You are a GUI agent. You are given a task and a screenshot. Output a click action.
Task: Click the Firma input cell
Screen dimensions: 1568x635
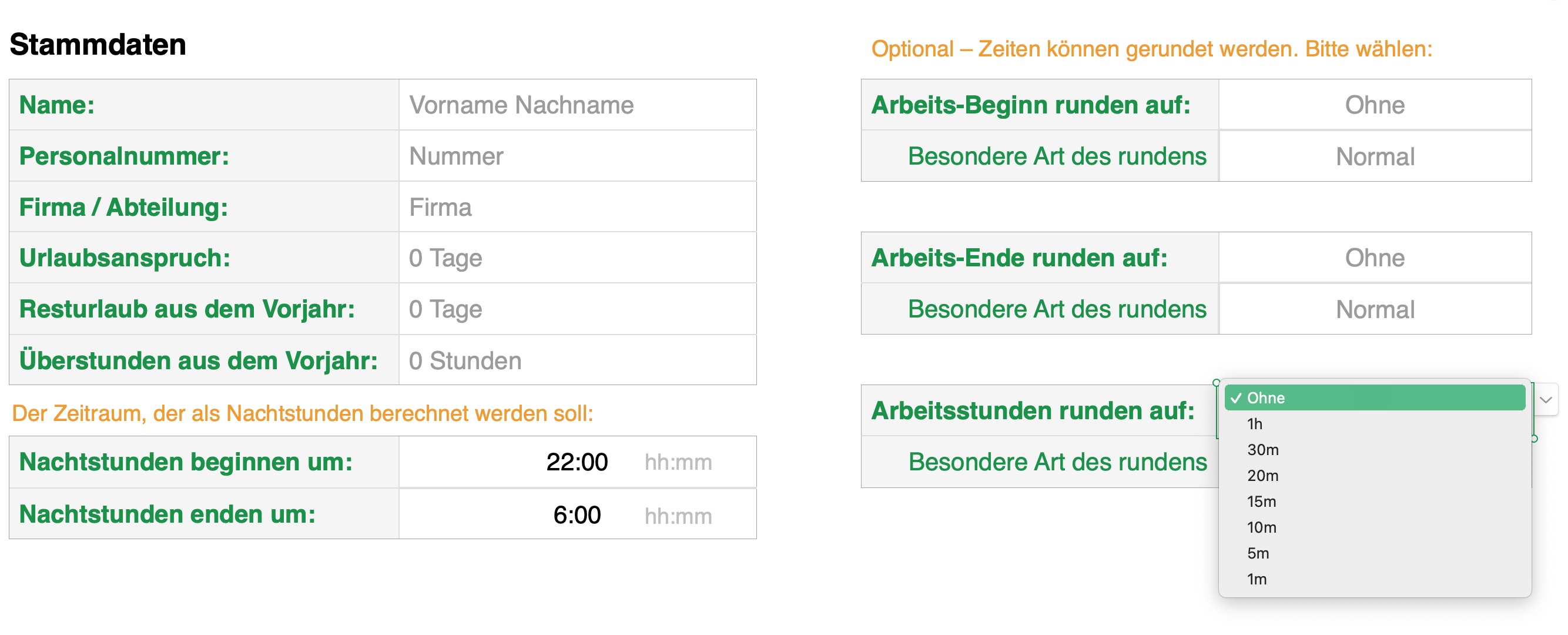577,207
